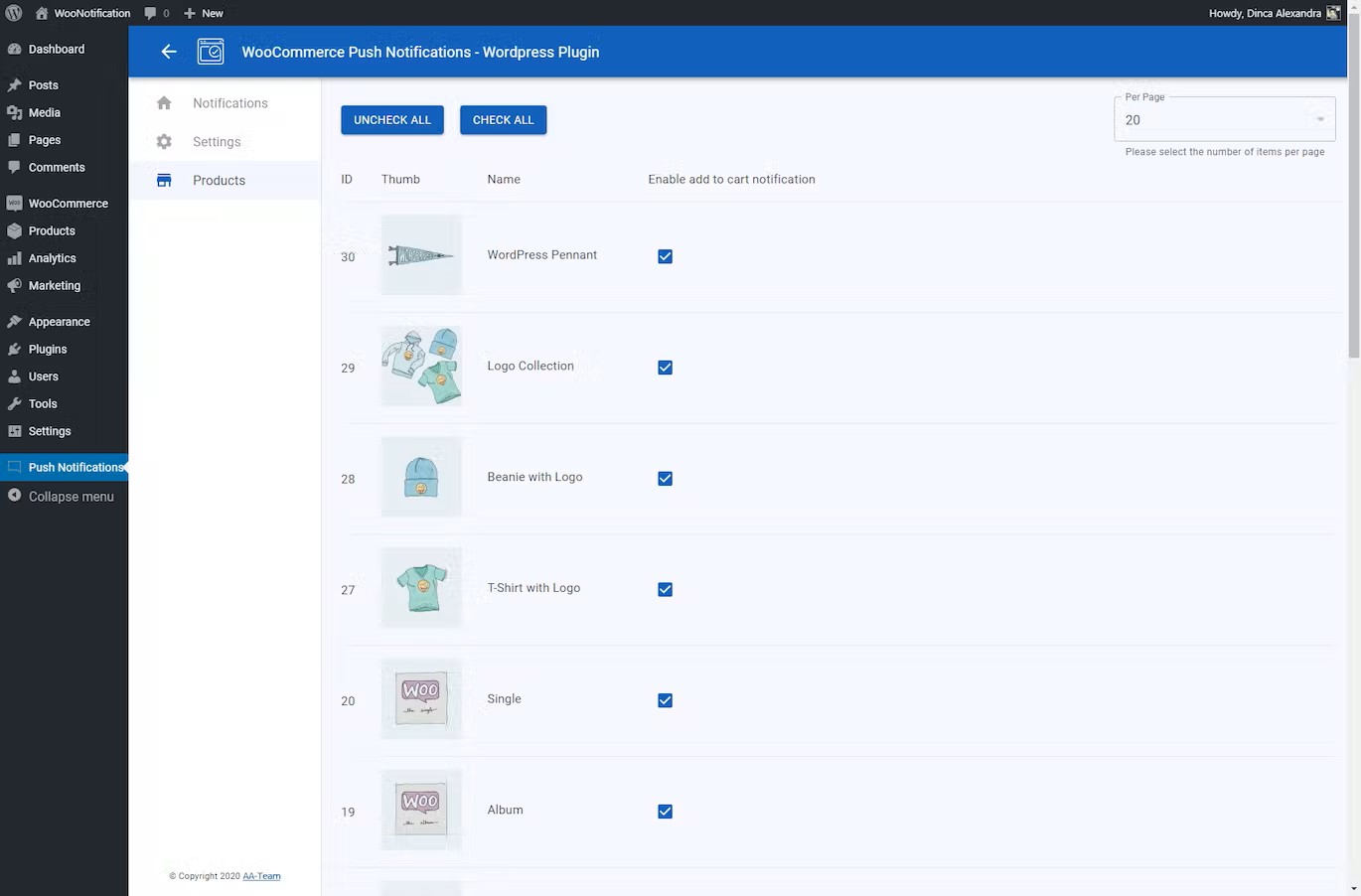This screenshot has width=1361, height=896.
Task: Toggle the T-Shirt with Logo checkbox
Action: 666,590
